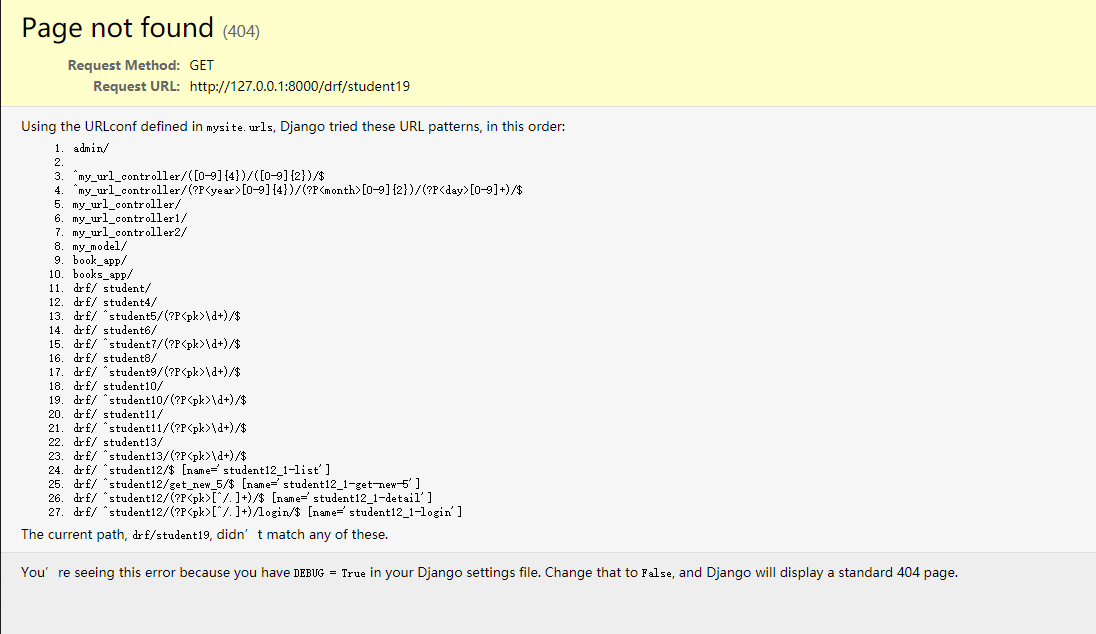1096x634 pixels.
Task: Click the my_url_controller2/ pattern
Action: click(130, 232)
